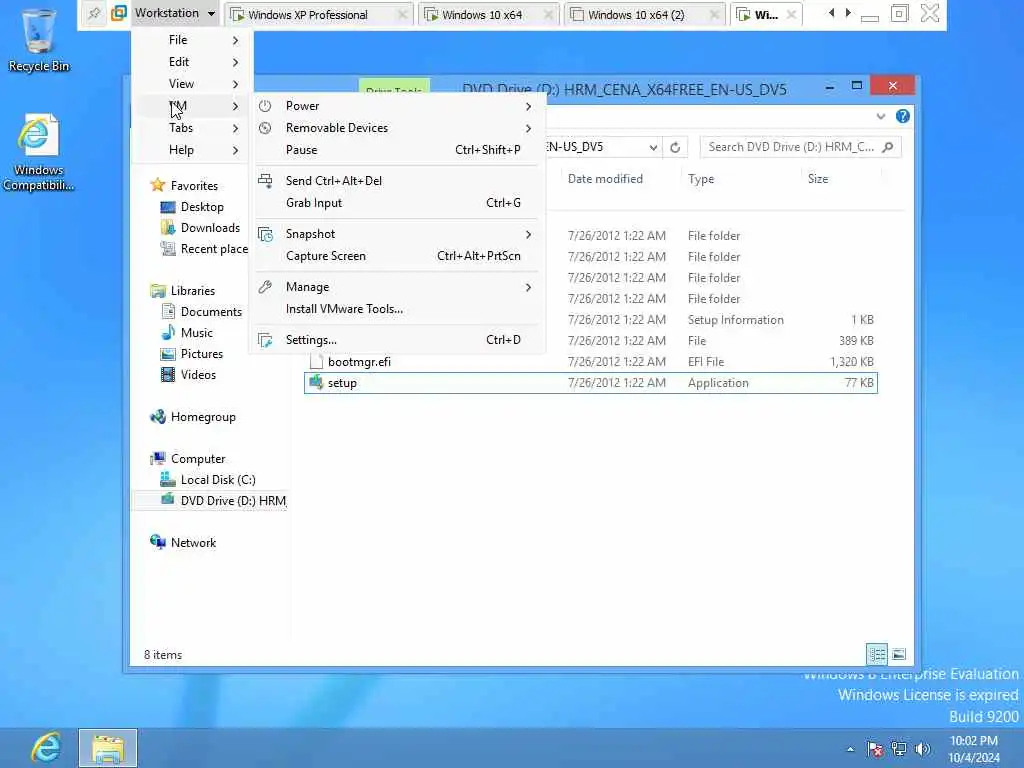Open the address bar history dropdown
Viewport: 1024px width, 768px height.
pos(652,148)
